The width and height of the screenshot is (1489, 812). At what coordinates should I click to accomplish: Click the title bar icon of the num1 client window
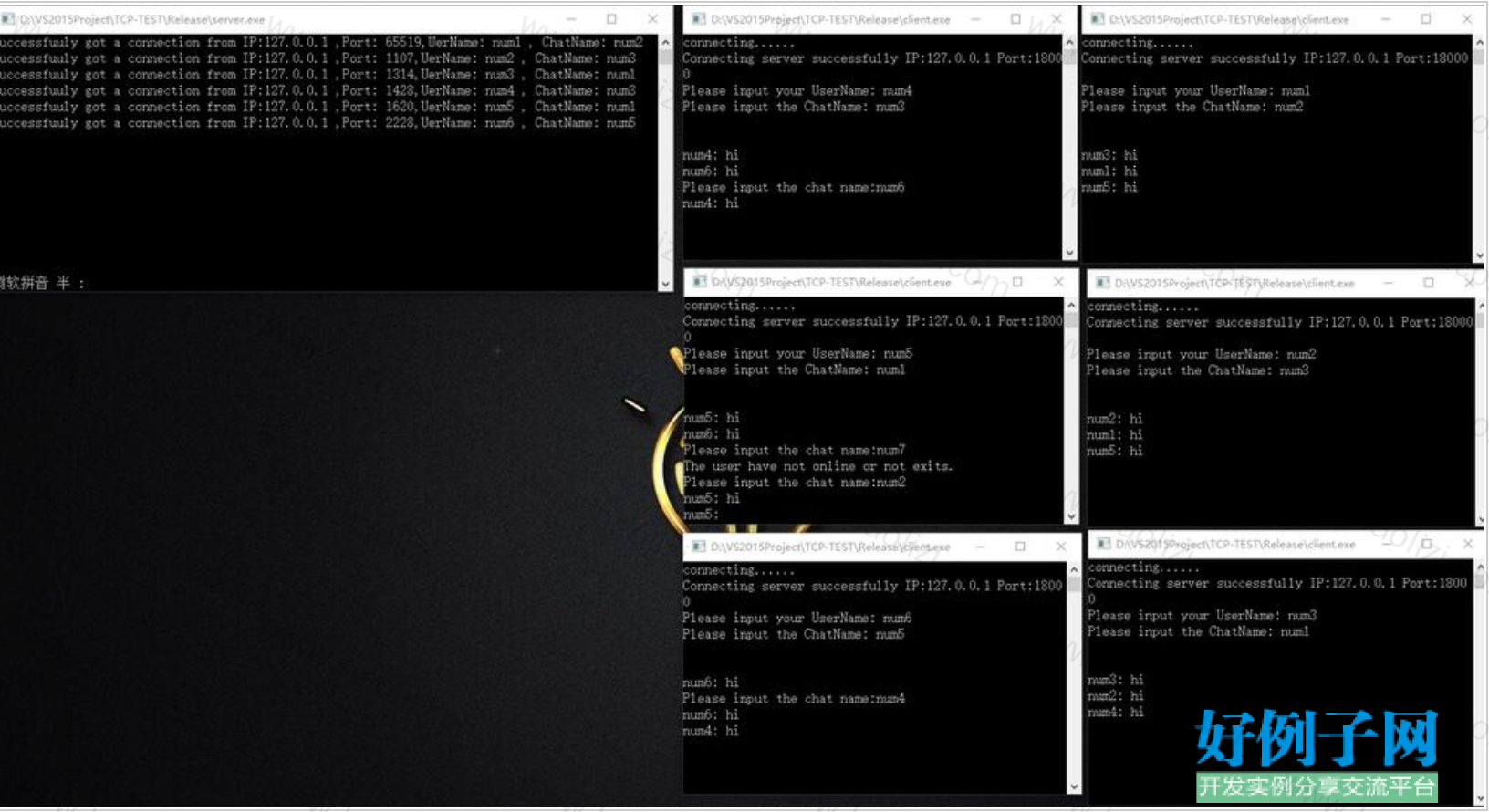click(1098, 19)
